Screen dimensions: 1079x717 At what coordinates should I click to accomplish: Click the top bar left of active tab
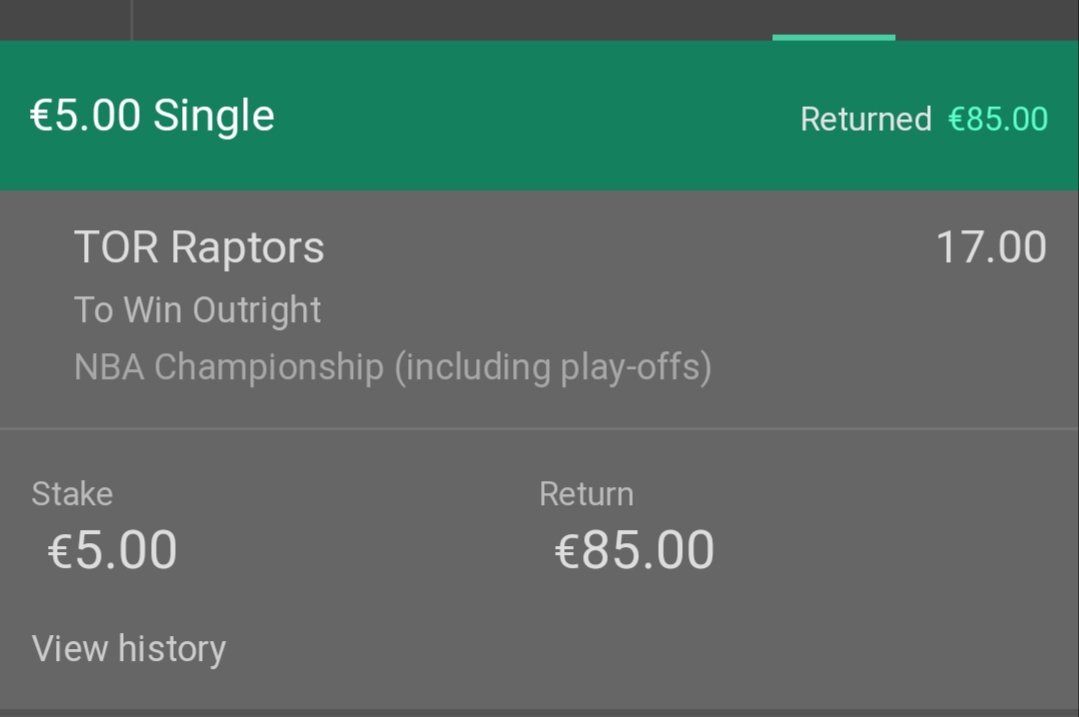click(x=452, y=20)
